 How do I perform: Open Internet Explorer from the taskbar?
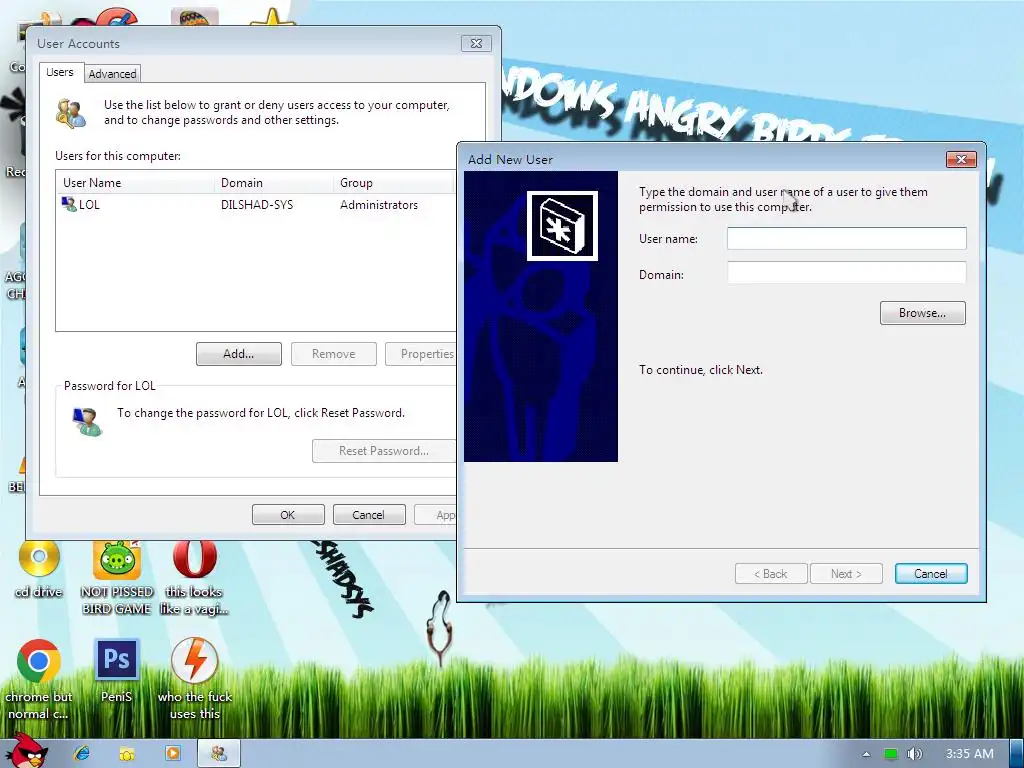tap(82, 754)
